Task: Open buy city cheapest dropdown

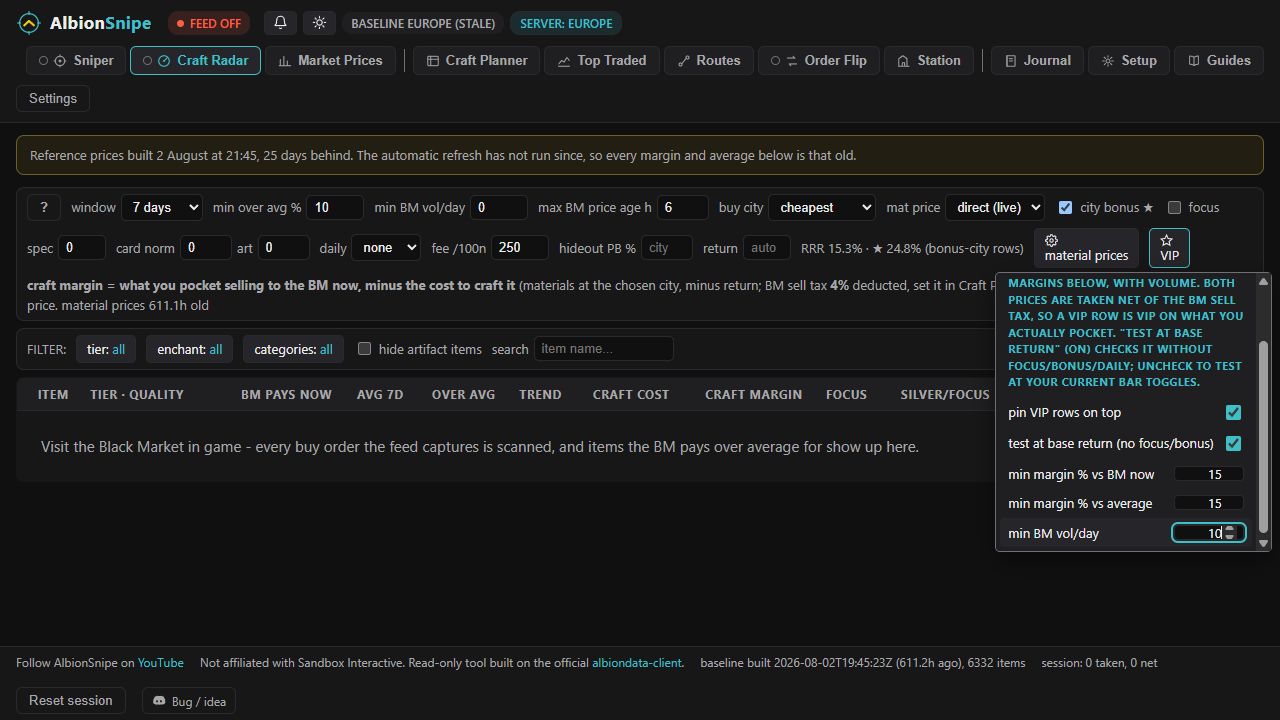Action: click(822, 207)
